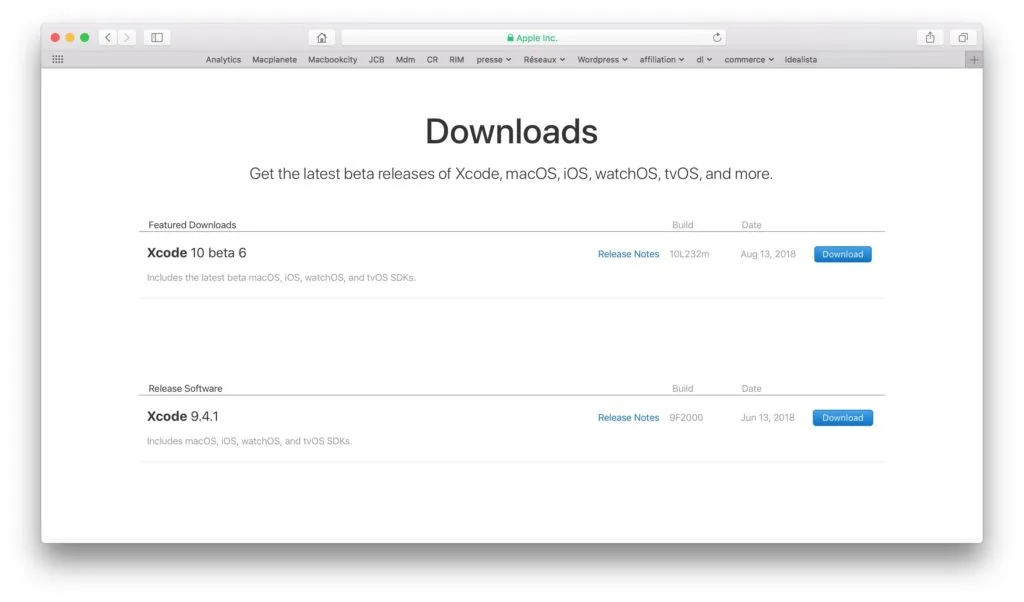Open a new tab with the plus button
The image size is (1024, 602).
click(x=974, y=59)
